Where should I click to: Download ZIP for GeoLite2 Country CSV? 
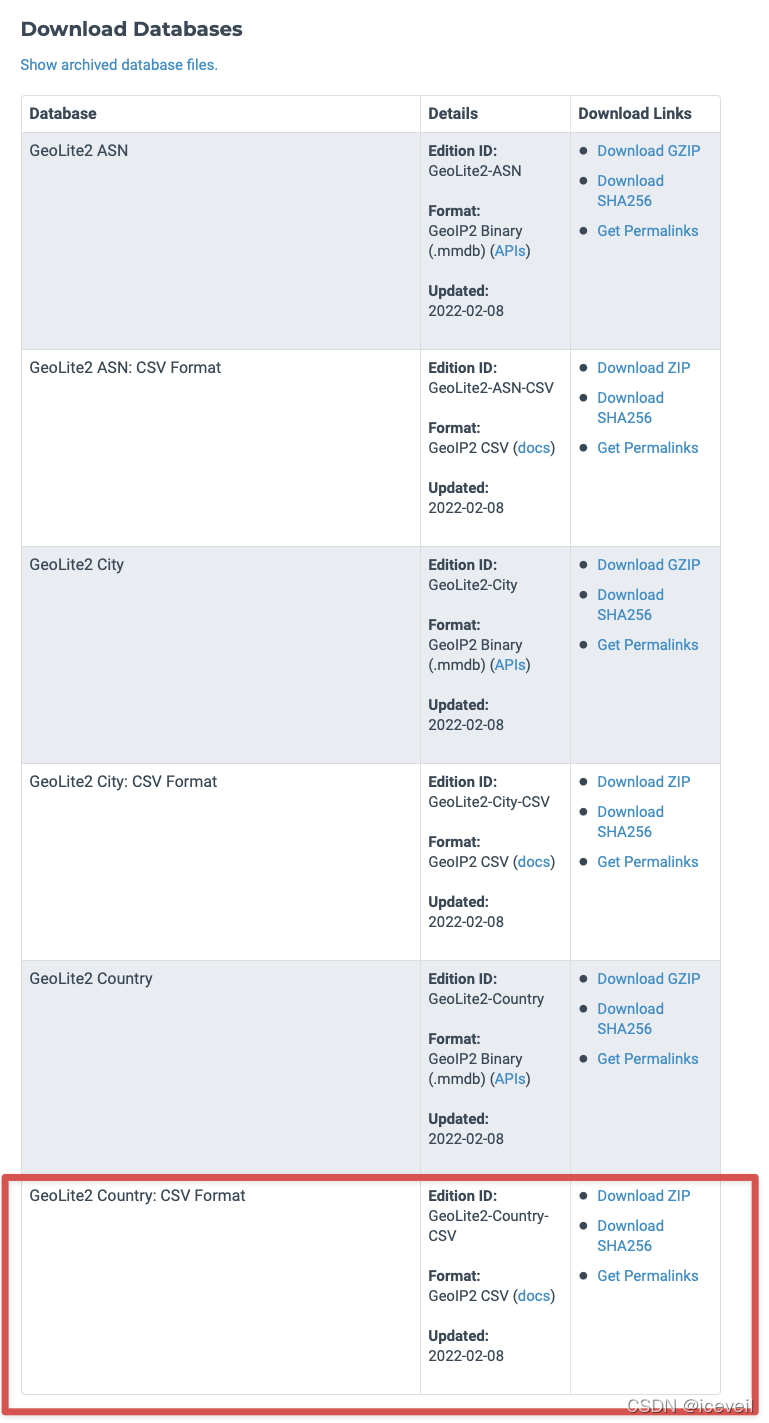pyautogui.click(x=643, y=1196)
